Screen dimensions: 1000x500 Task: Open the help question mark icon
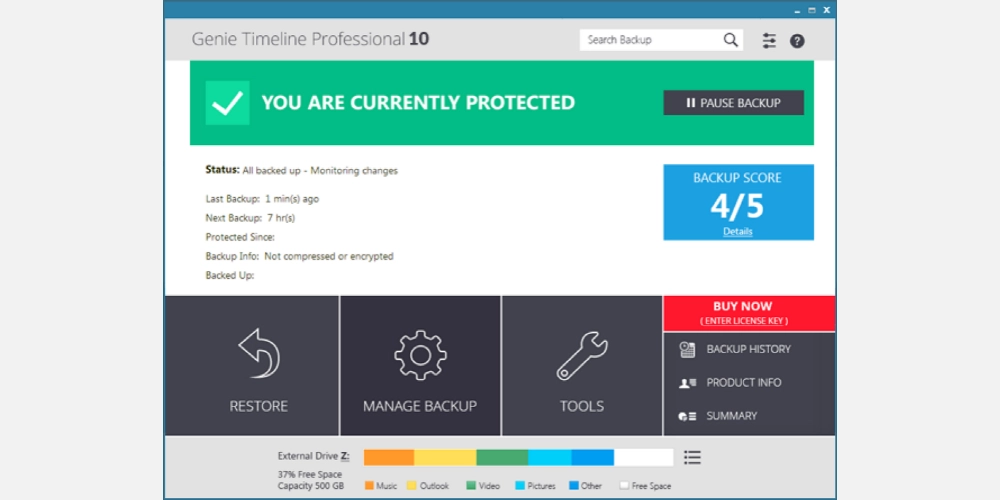tap(797, 41)
